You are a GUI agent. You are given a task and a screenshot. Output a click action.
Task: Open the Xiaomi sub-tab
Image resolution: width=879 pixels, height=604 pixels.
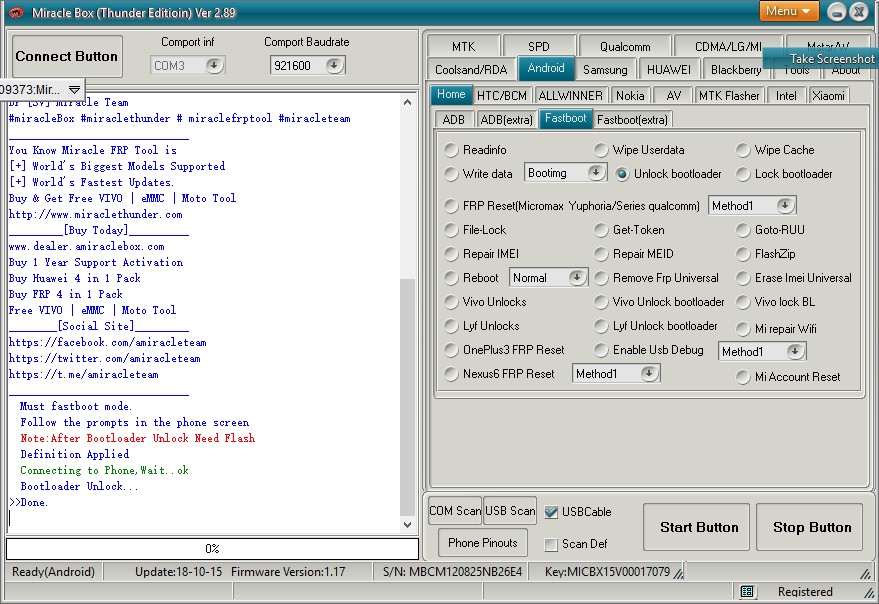(828, 96)
